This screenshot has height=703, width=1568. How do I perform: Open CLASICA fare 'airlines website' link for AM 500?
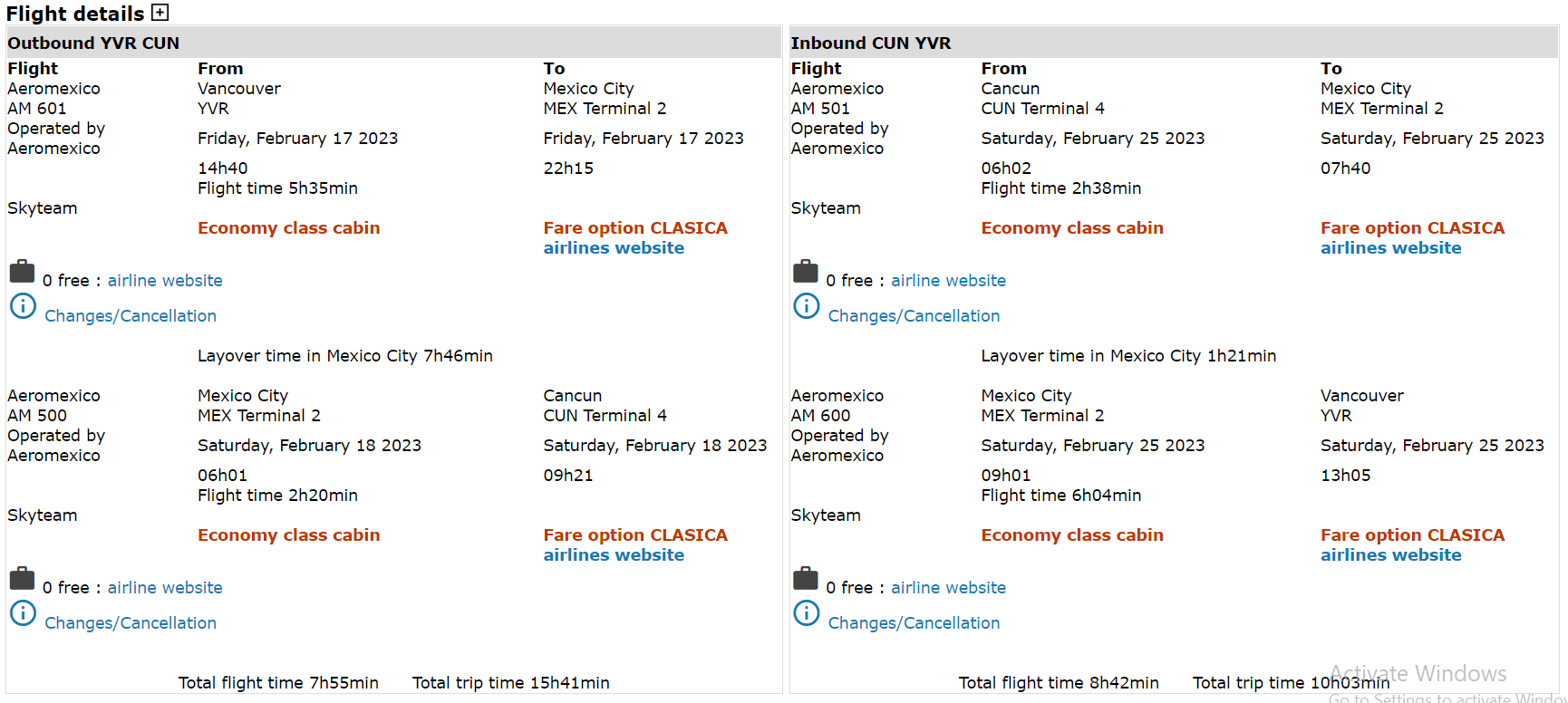point(614,555)
